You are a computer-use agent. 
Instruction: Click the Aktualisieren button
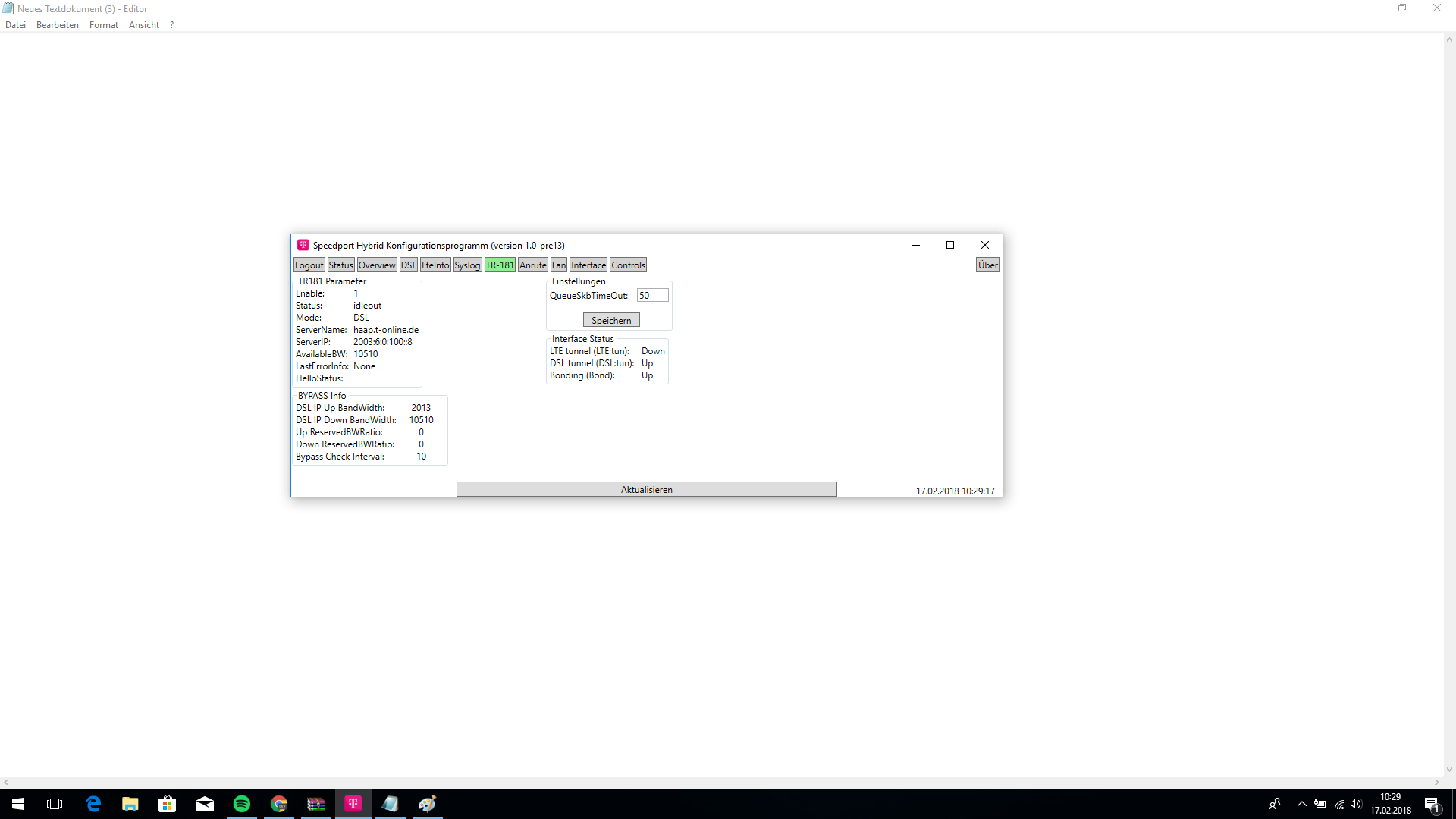coord(647,489)
